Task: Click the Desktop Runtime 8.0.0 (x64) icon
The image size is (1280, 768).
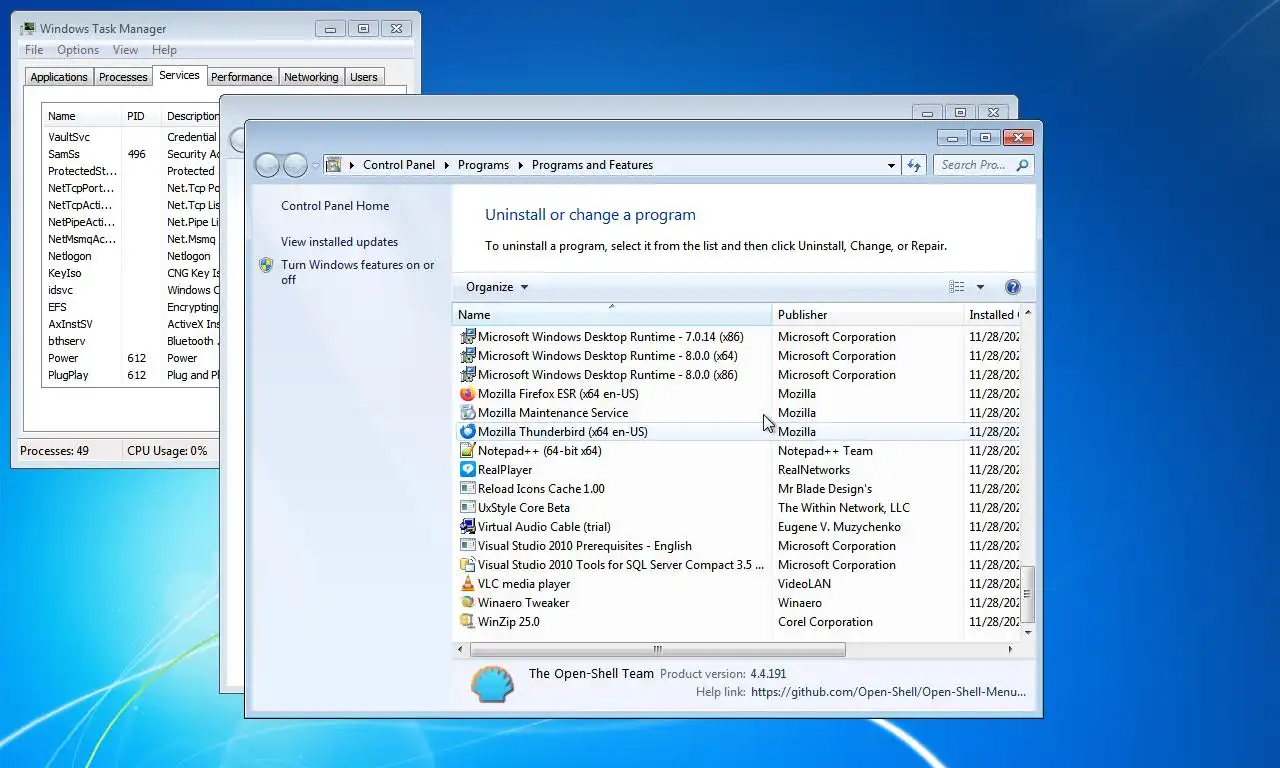Action: 467,356
